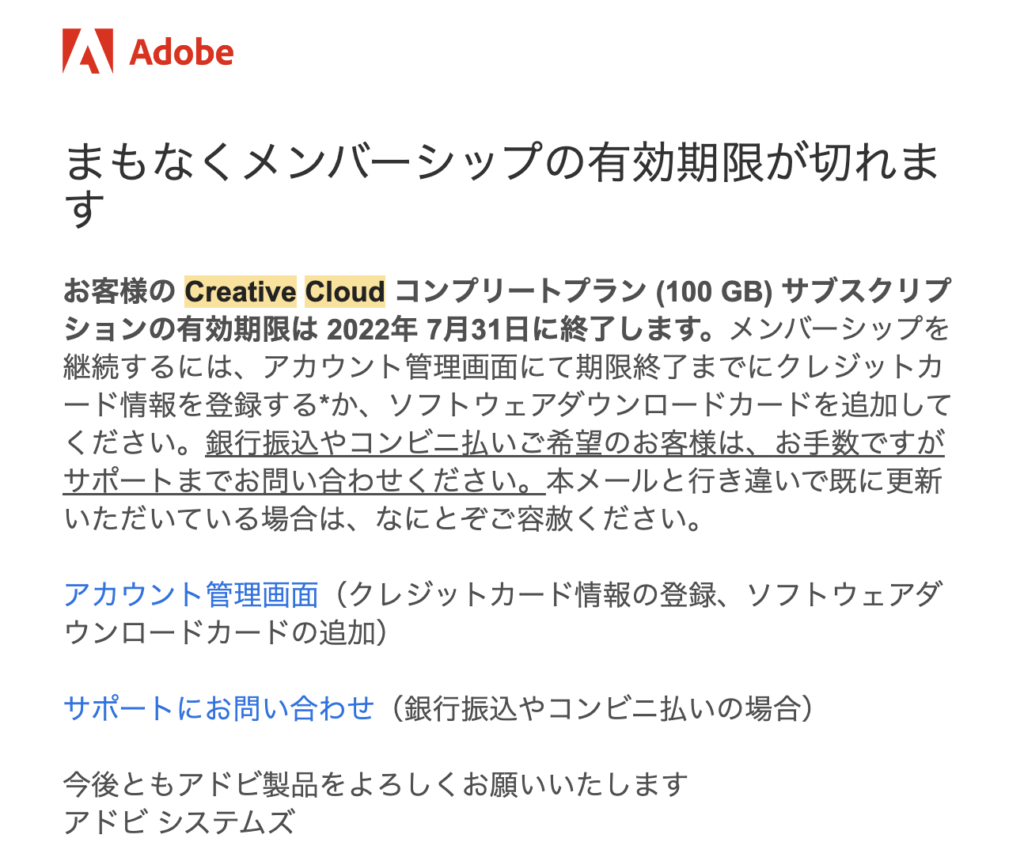Click the red Adobe logo icon

coord(87,51)
